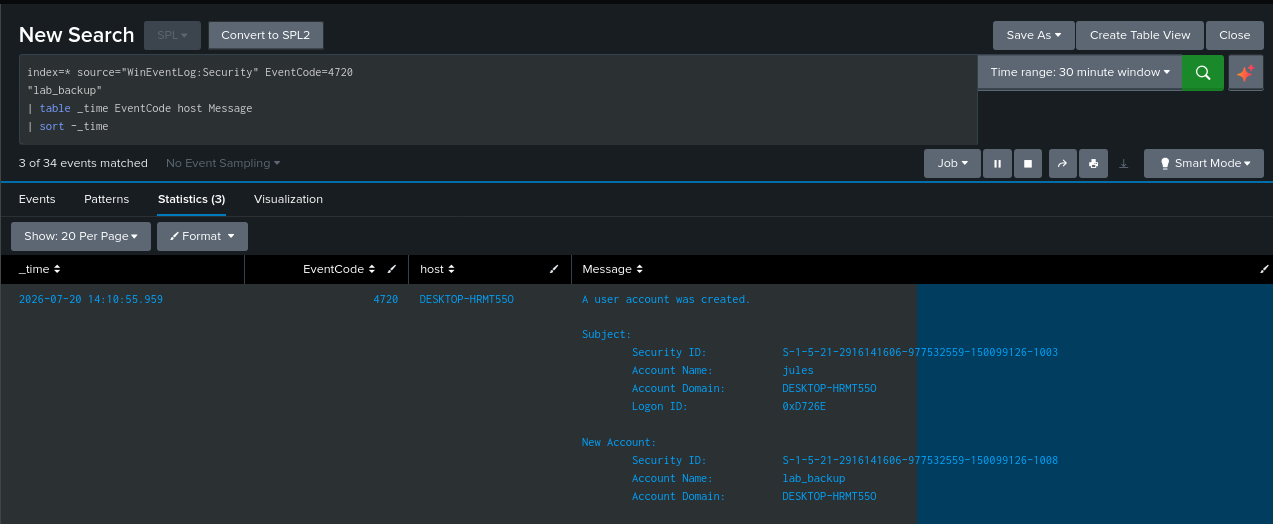Edit the host column with pencil icon

[554, 269]
